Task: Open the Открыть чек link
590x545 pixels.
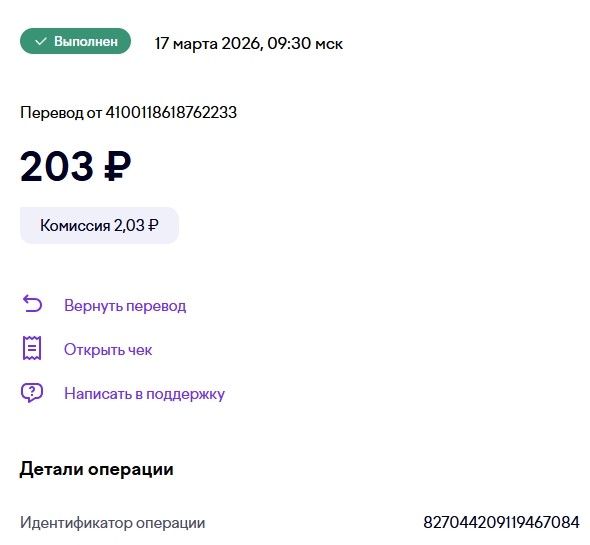Action: pos(108,350)
